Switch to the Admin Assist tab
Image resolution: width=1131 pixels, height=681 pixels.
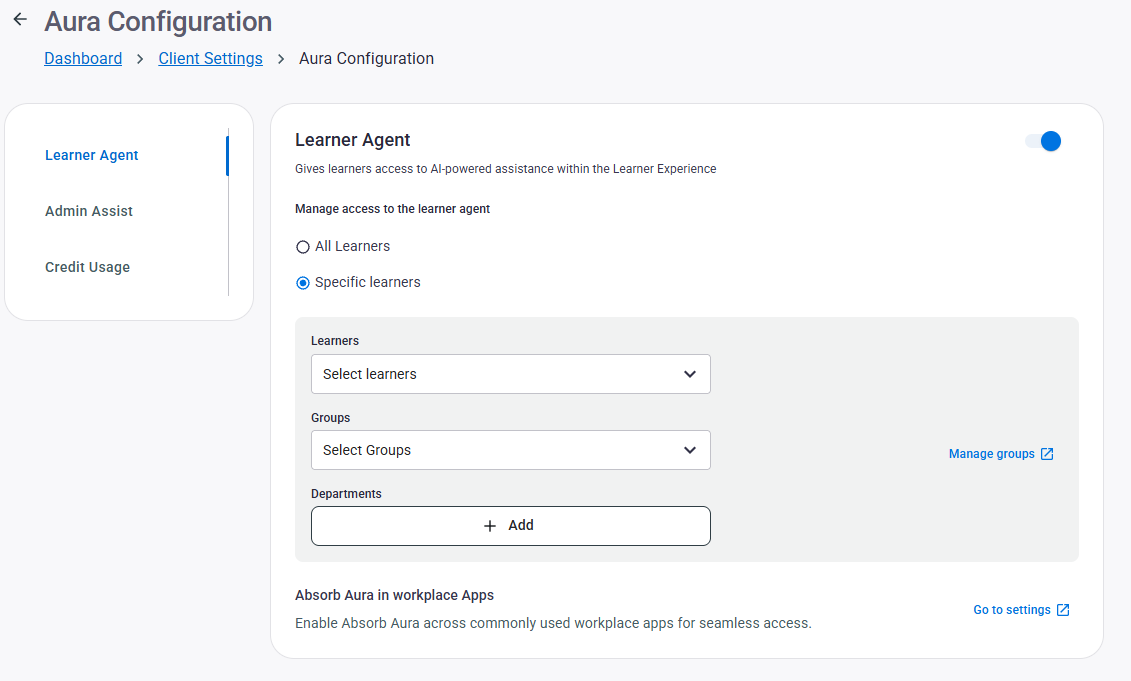[89, 211]
